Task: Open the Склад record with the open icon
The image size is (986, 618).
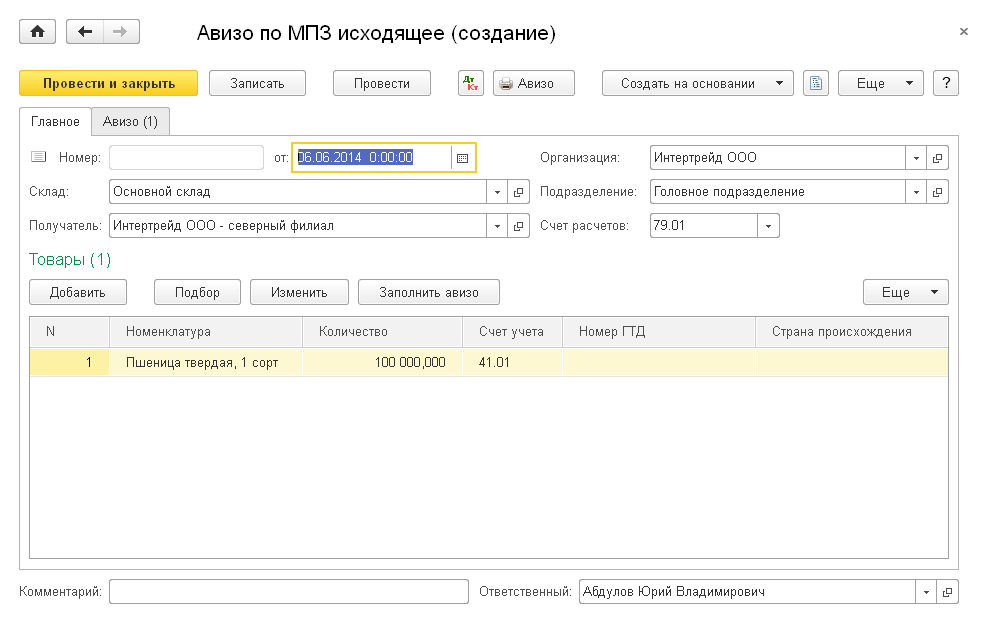Action: 518,192
